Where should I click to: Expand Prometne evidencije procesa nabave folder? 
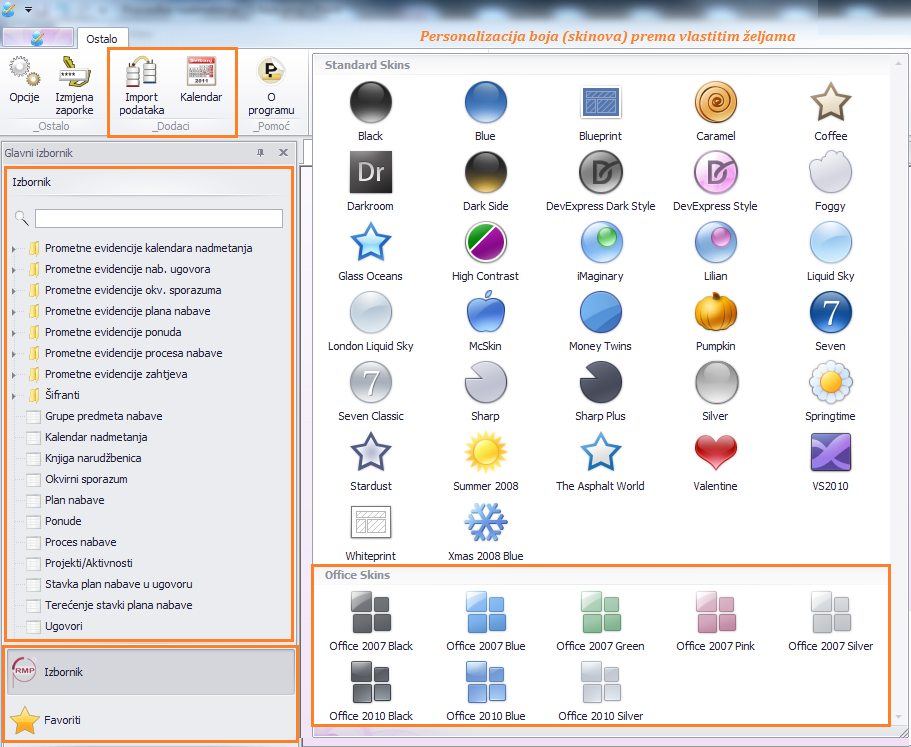14,354
